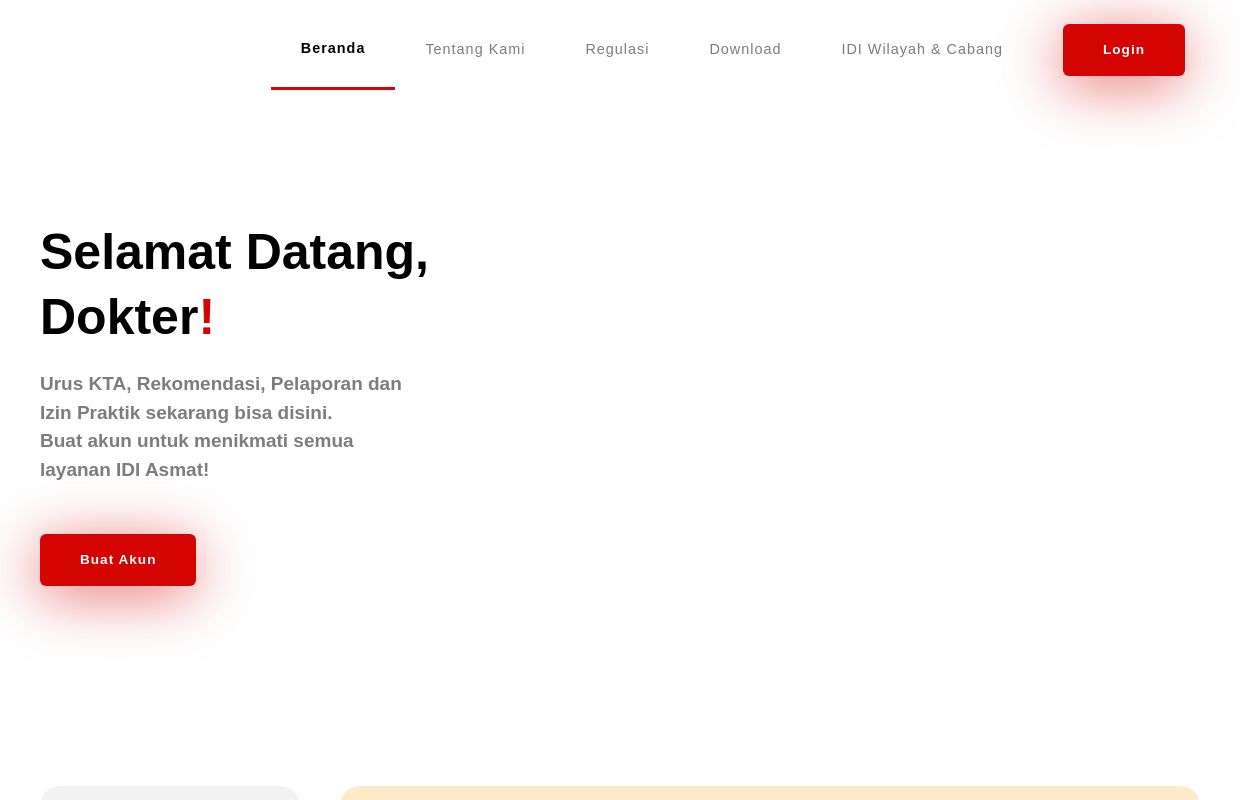Open IDI Wilayah & Cabang menu

click(922, 49)
